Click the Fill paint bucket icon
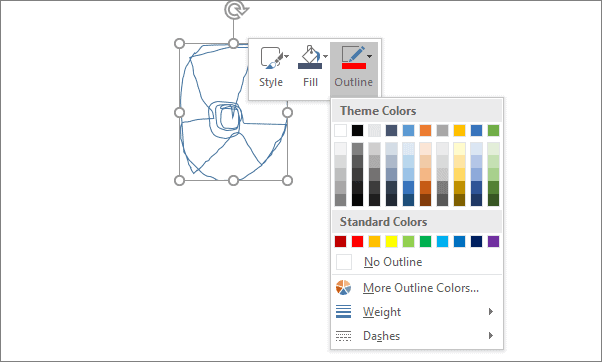The image size is (602, 362). (x=310, y=58)
